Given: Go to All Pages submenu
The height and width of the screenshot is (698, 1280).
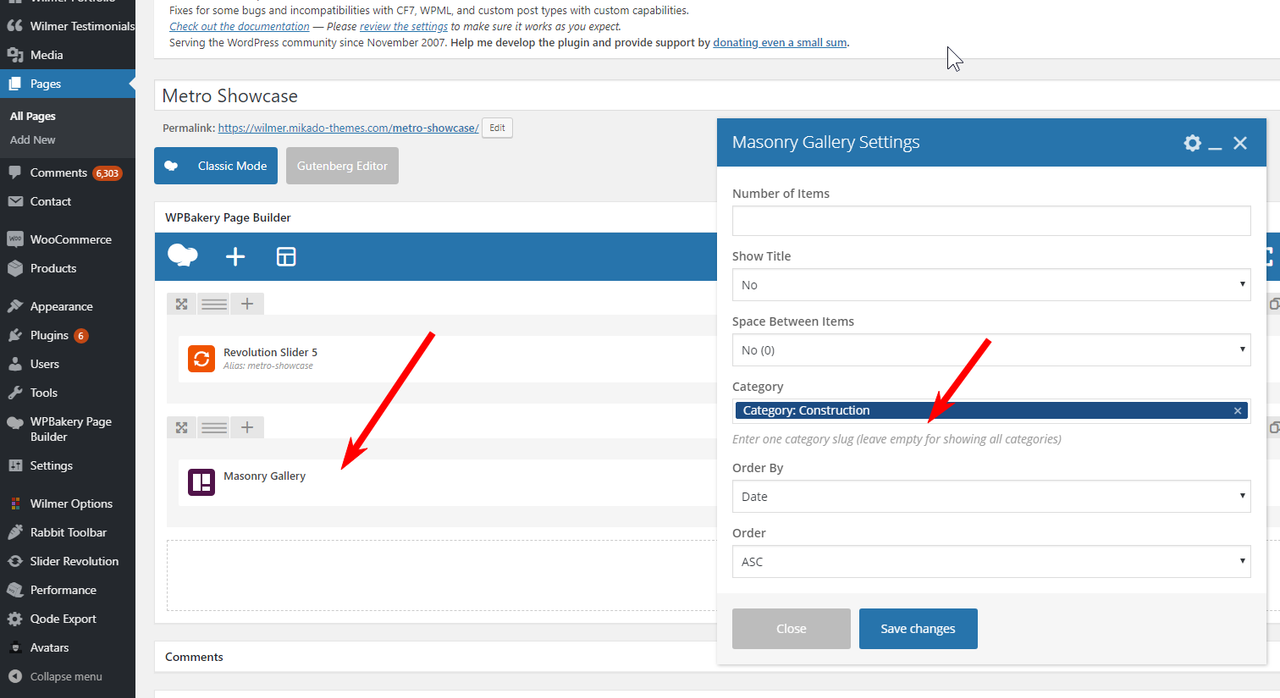Looking at the screenshot, I should tap(33, 116).
